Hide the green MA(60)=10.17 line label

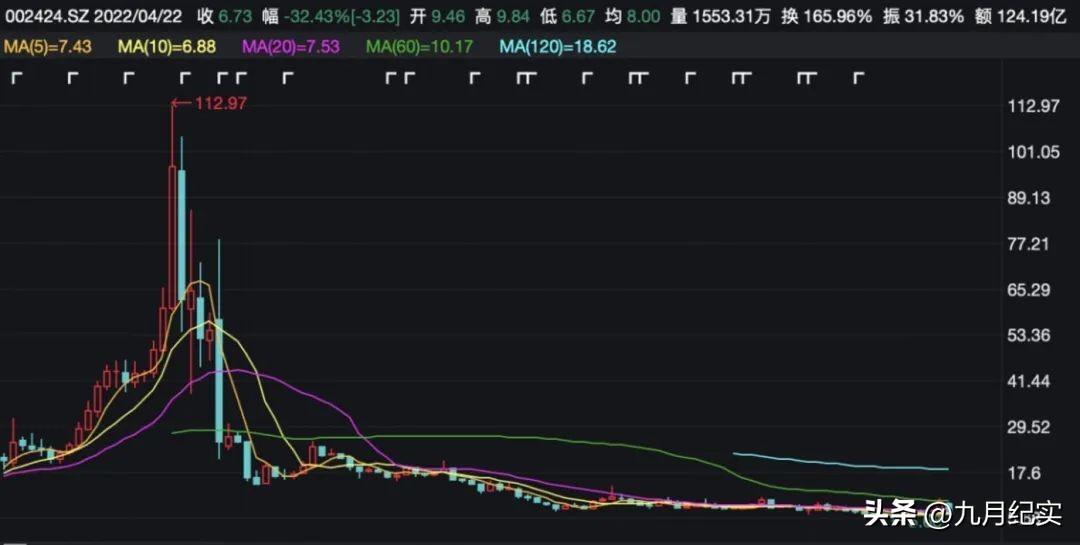[x=419, y=47]
